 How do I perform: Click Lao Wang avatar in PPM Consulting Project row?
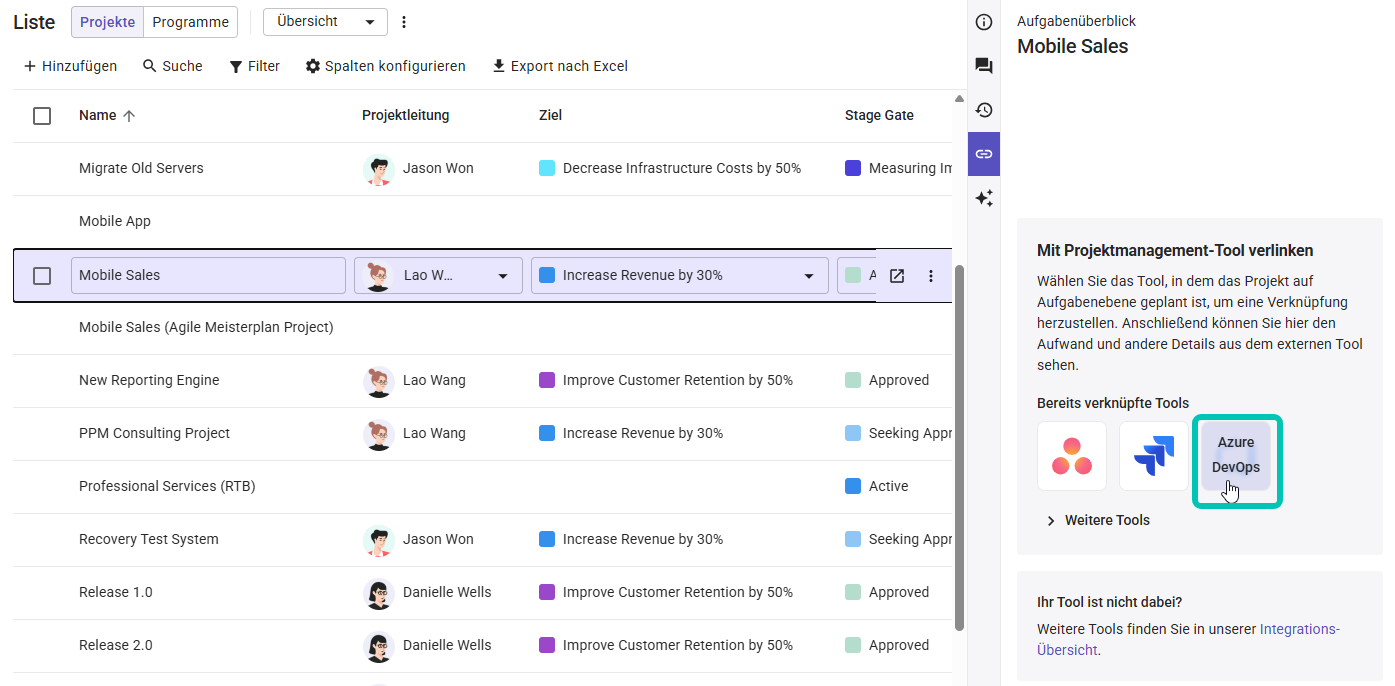(x=378, y=434)
